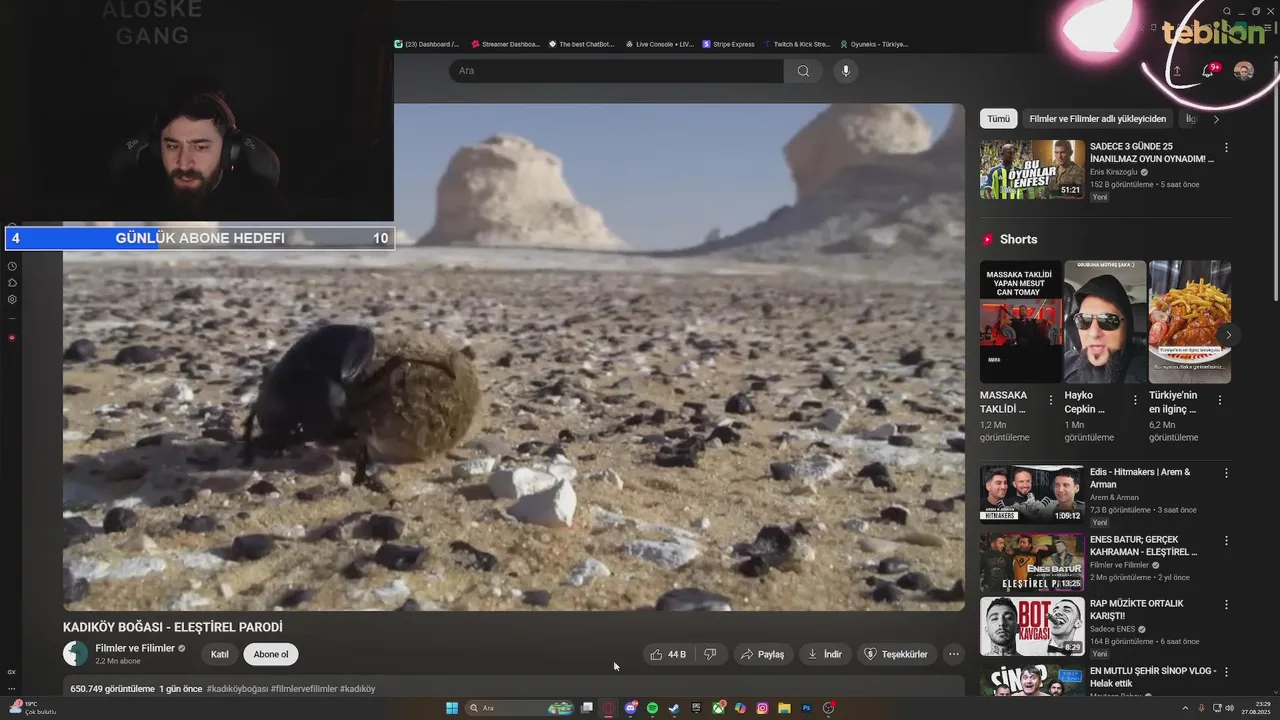Image resolution: width=1280 pixels, height=720 pixels.
Task: Click the Shorts section heading
Action: 1018,239
